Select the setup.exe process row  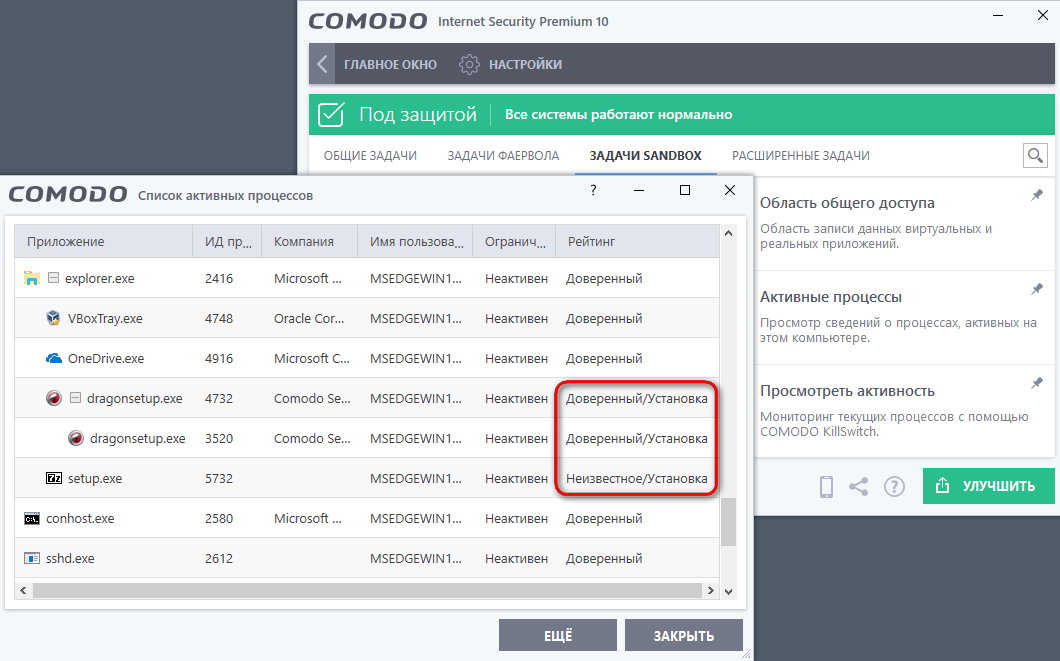366,478
